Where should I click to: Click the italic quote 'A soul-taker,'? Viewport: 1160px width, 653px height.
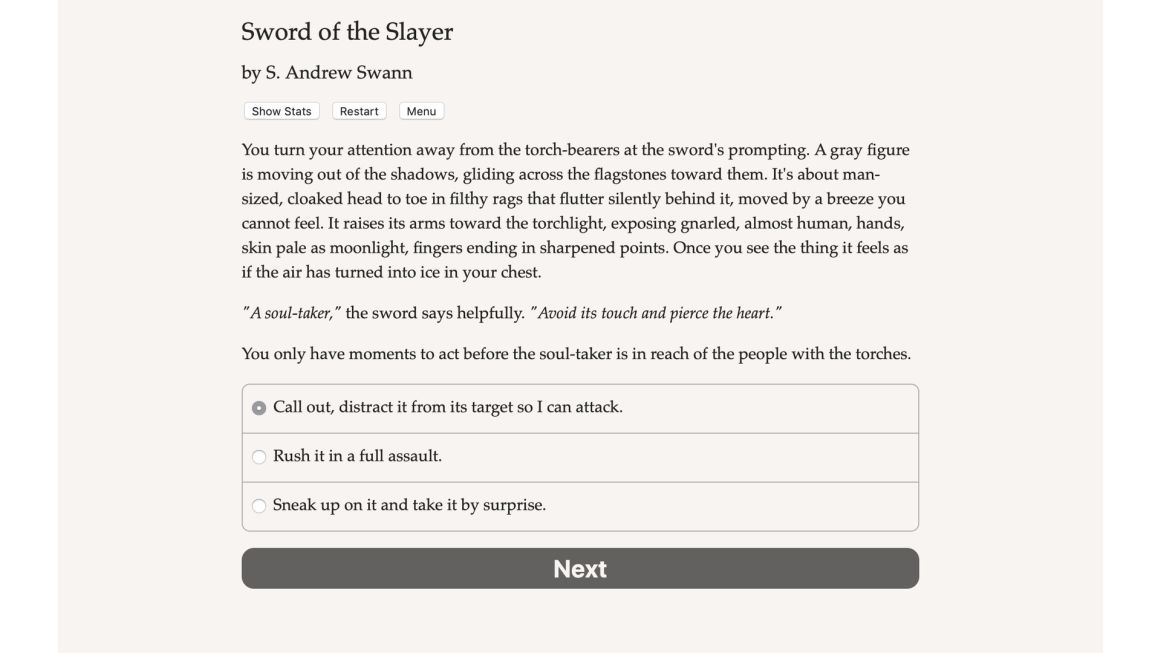291,313
